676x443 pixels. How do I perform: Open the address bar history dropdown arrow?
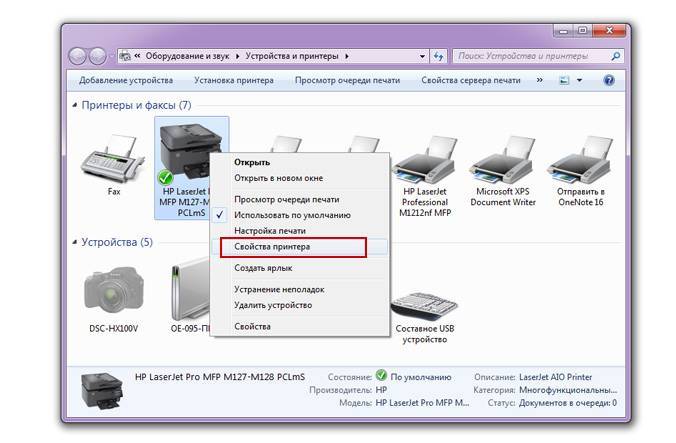[422, 56]
